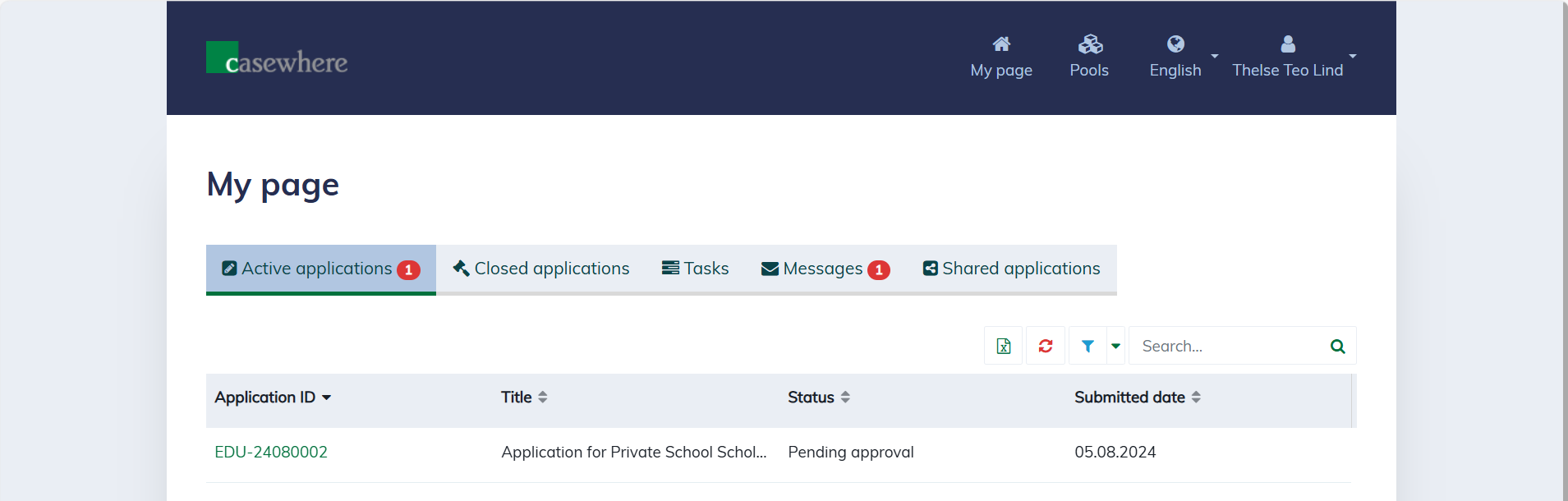Open the user account dropdown arrow

(x=1352, y=57)
